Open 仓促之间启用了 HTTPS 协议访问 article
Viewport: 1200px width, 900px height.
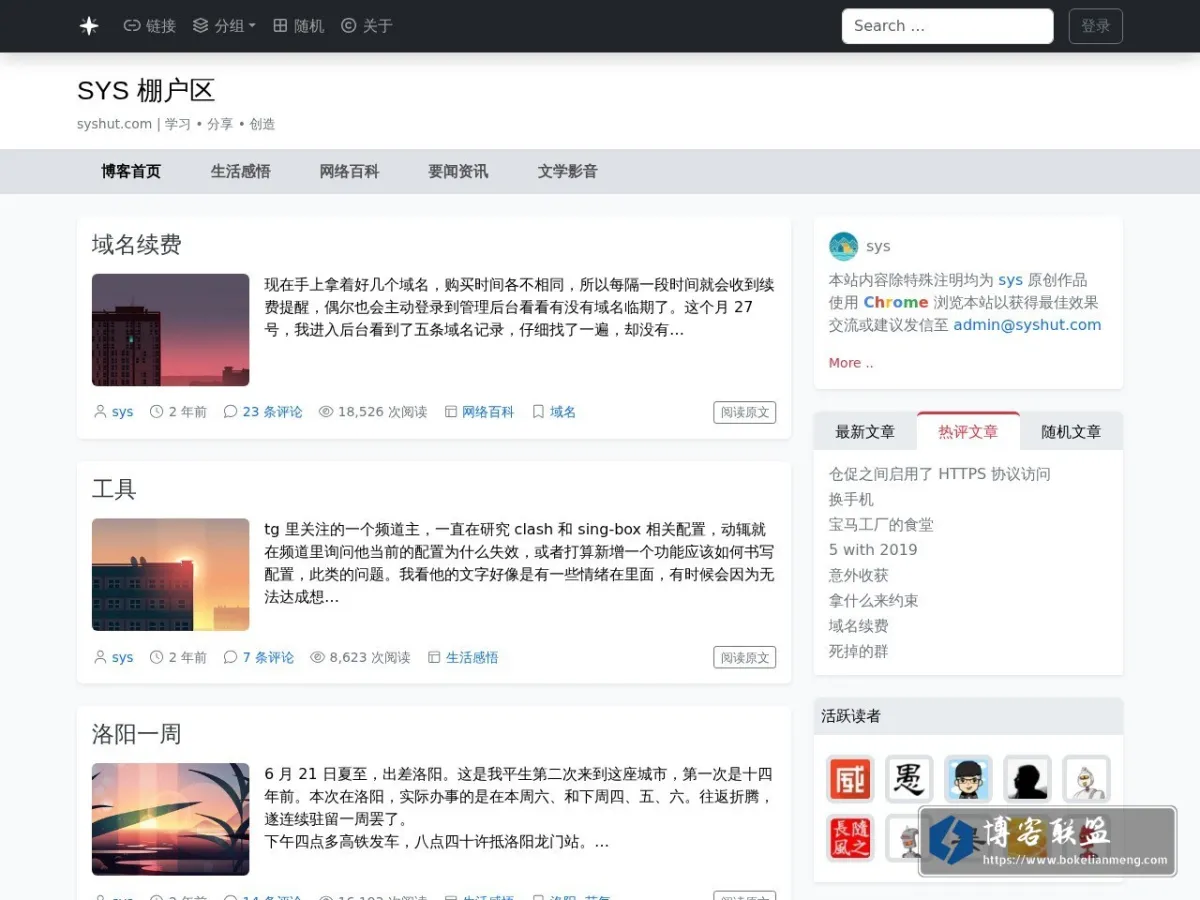pos(940,474)
